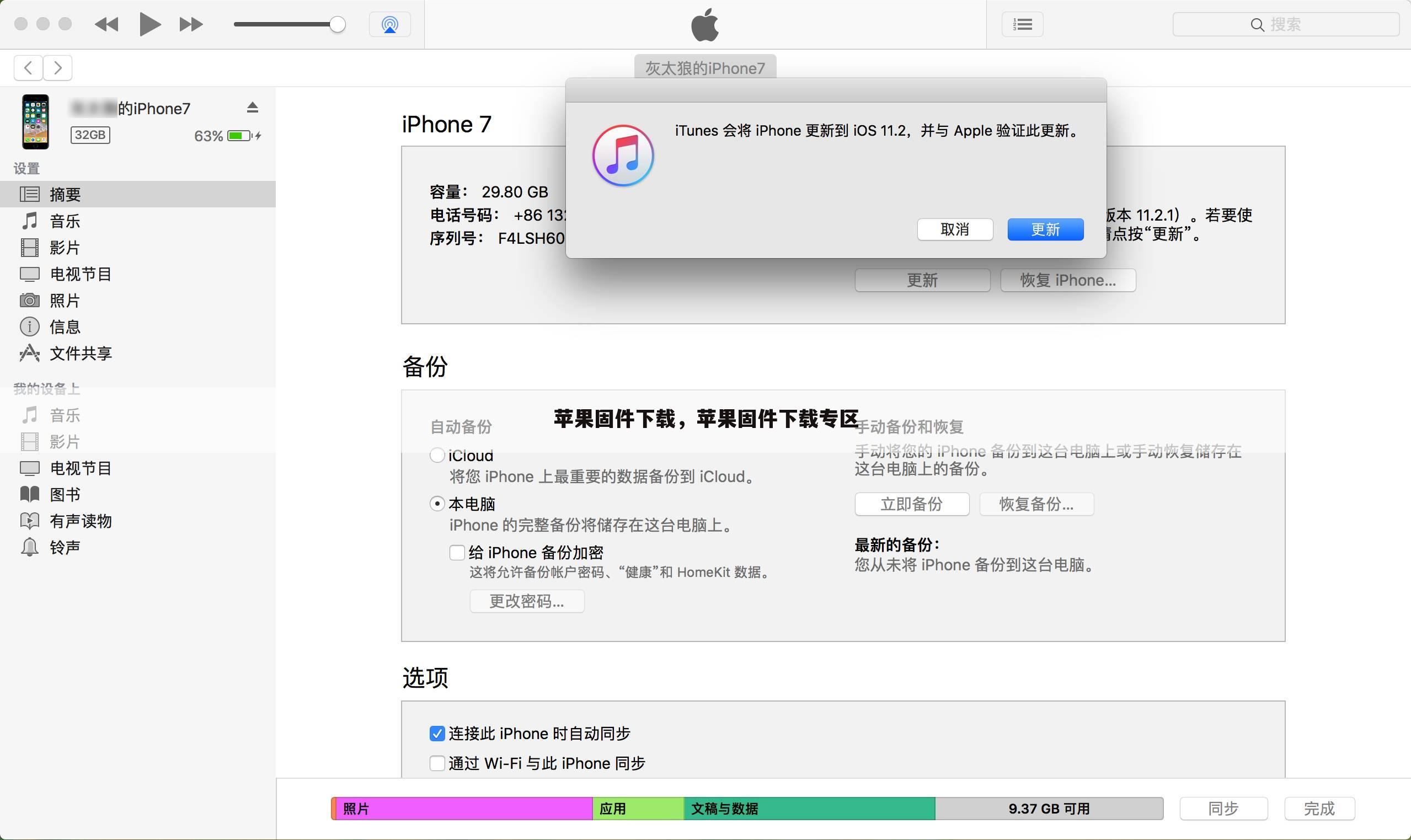Click the 照片 storage bar segment

point(464,809)
